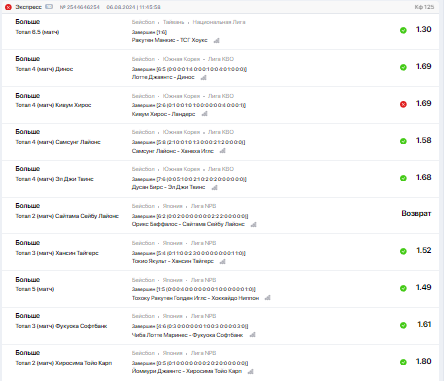Viewport: 444px width, 381px height.
Task: Click market Тотал 4 (матч) Кивум Хирос
Action: pos(53,105)
